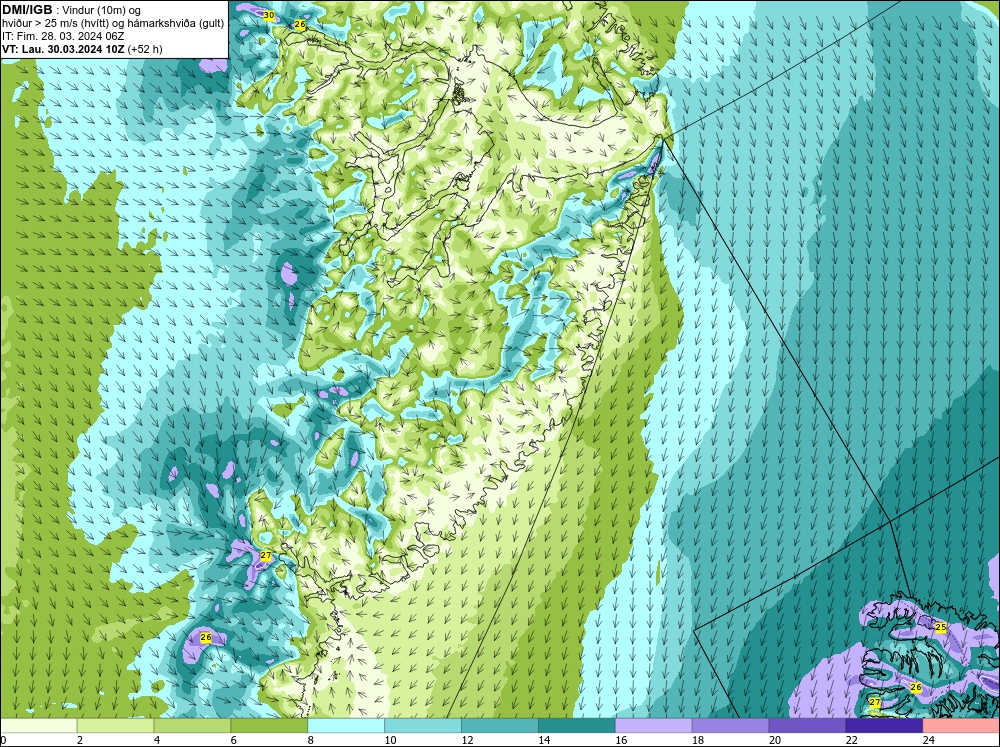Click the medium purple 18–20 m/s legend swatch

730,726
